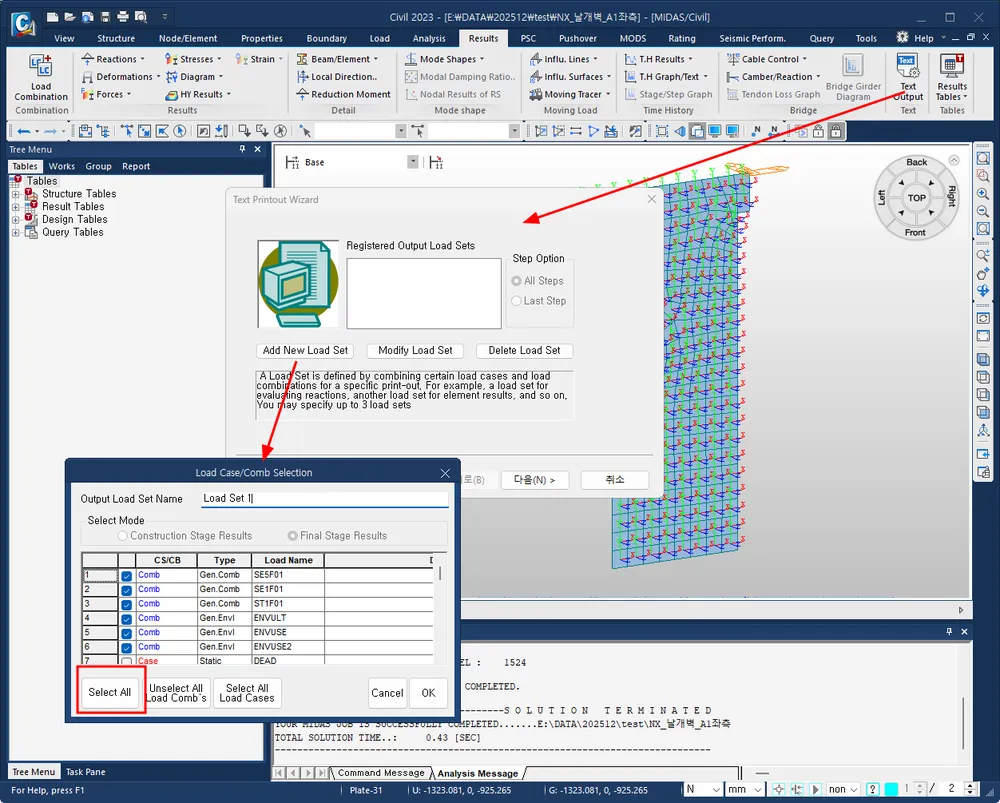Open Results Tables in the ribbon
Image resolution: width=1000 pixels, height=803 pixels.
pyautogui.click(x=952, y=77)
